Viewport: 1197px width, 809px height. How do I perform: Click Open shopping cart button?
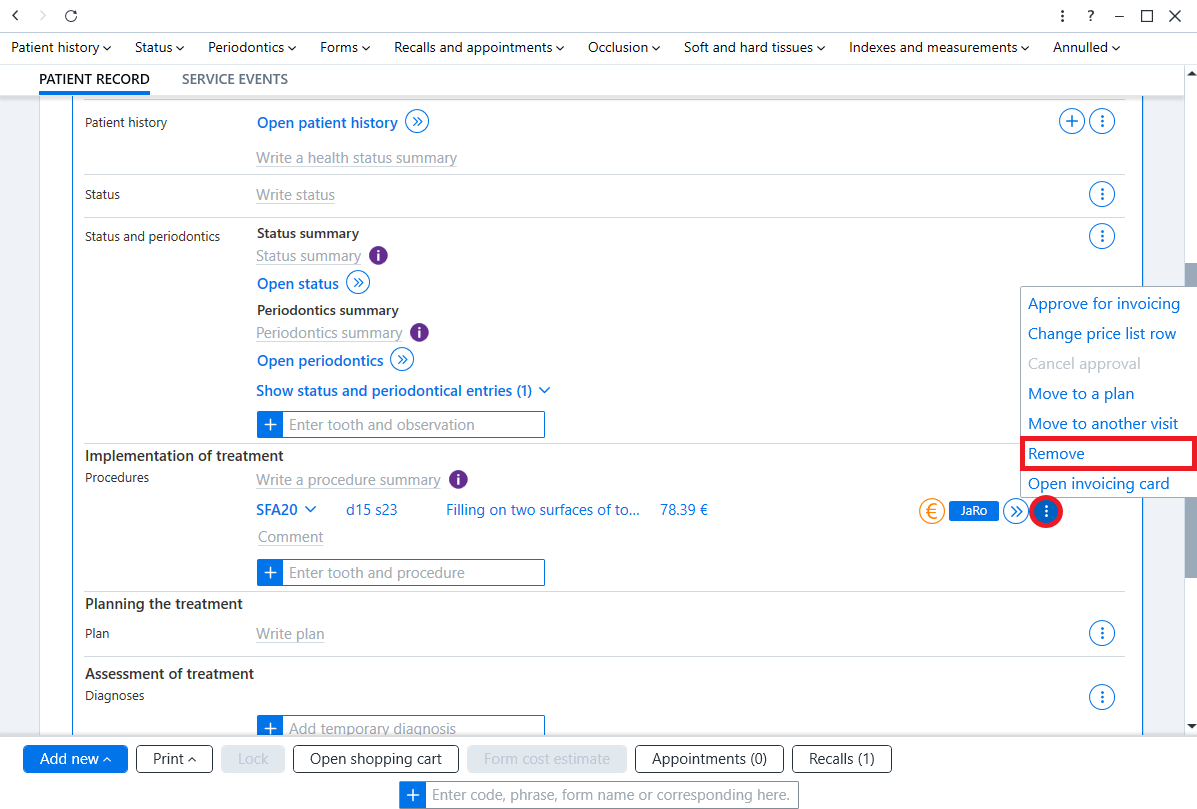pyautogui.click(x=376, y=759)
